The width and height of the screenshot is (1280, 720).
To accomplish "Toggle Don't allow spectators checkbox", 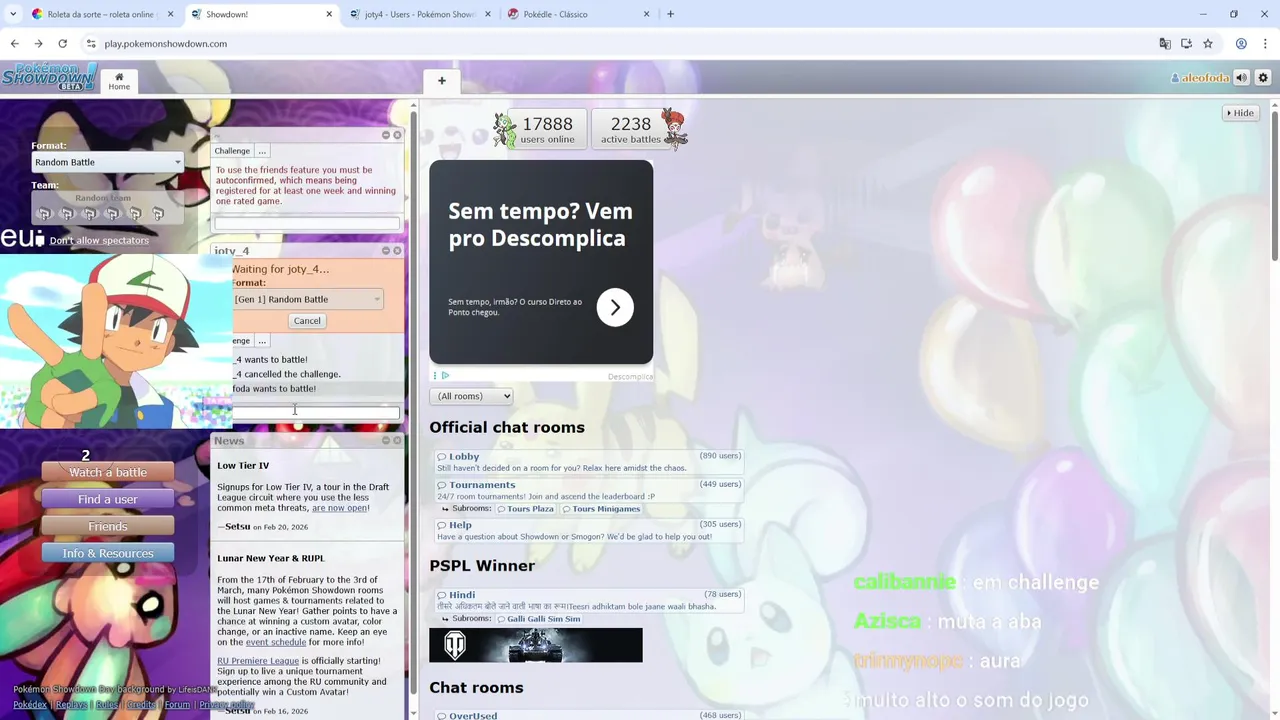I will tap(40, 240).
